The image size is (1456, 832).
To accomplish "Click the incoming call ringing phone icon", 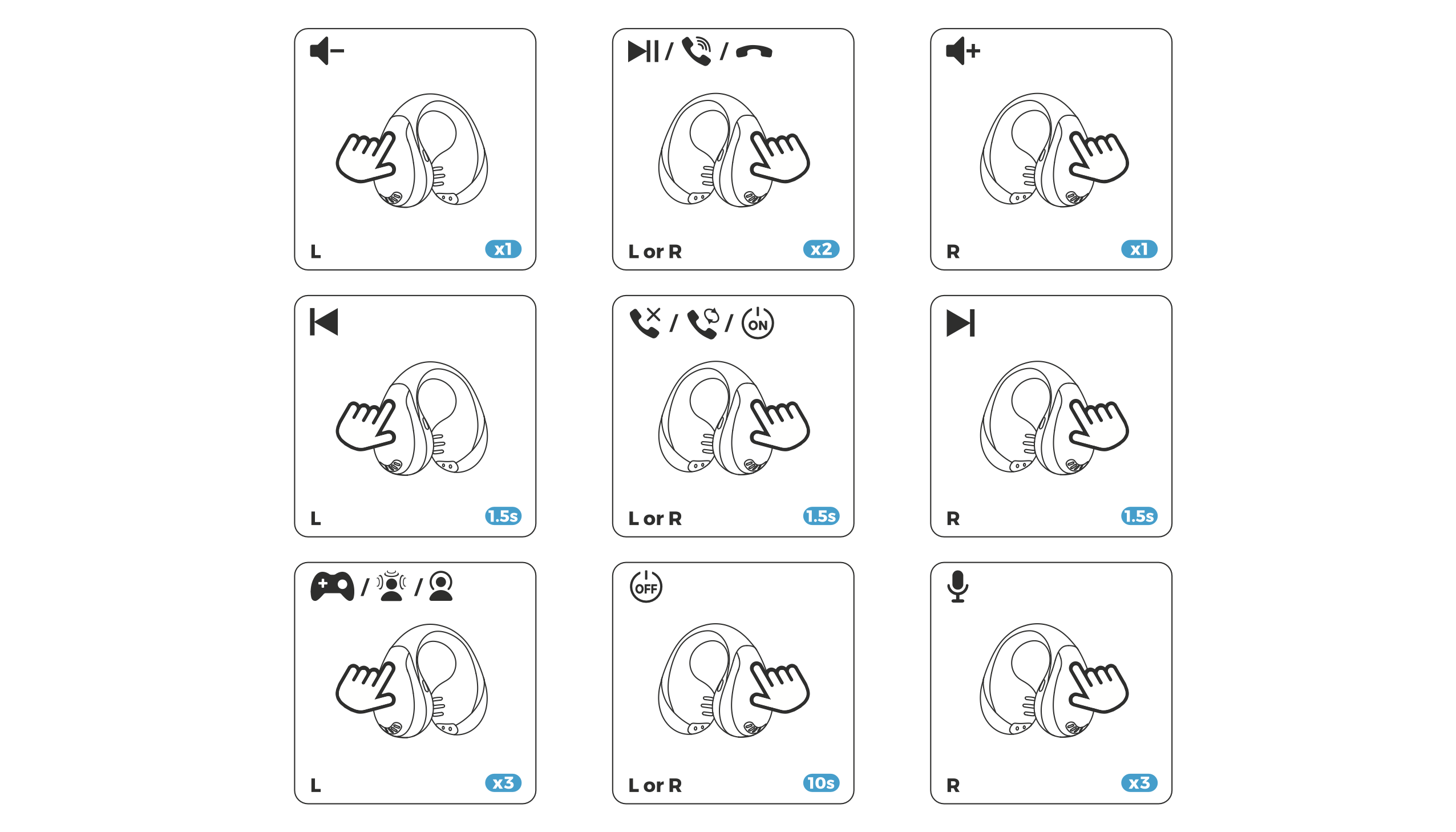I will click(696, 51).
